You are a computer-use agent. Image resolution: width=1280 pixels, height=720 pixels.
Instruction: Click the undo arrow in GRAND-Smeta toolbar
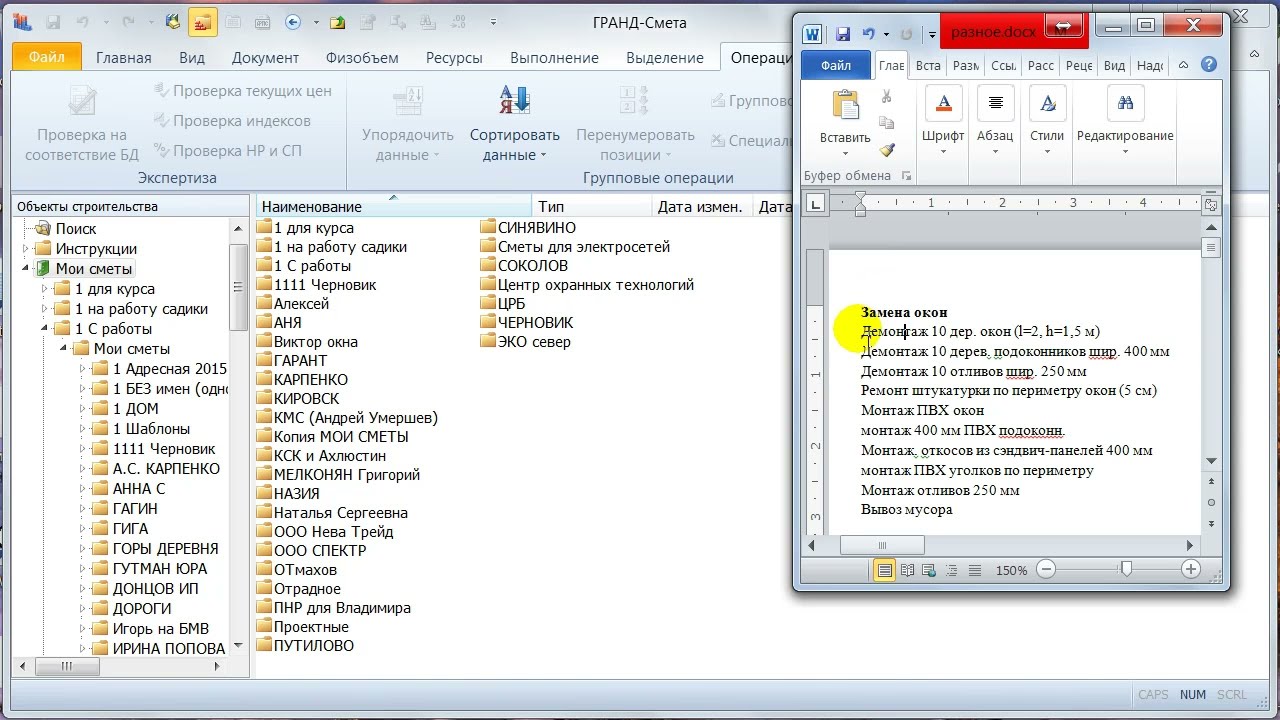click(x=83, y=21)
